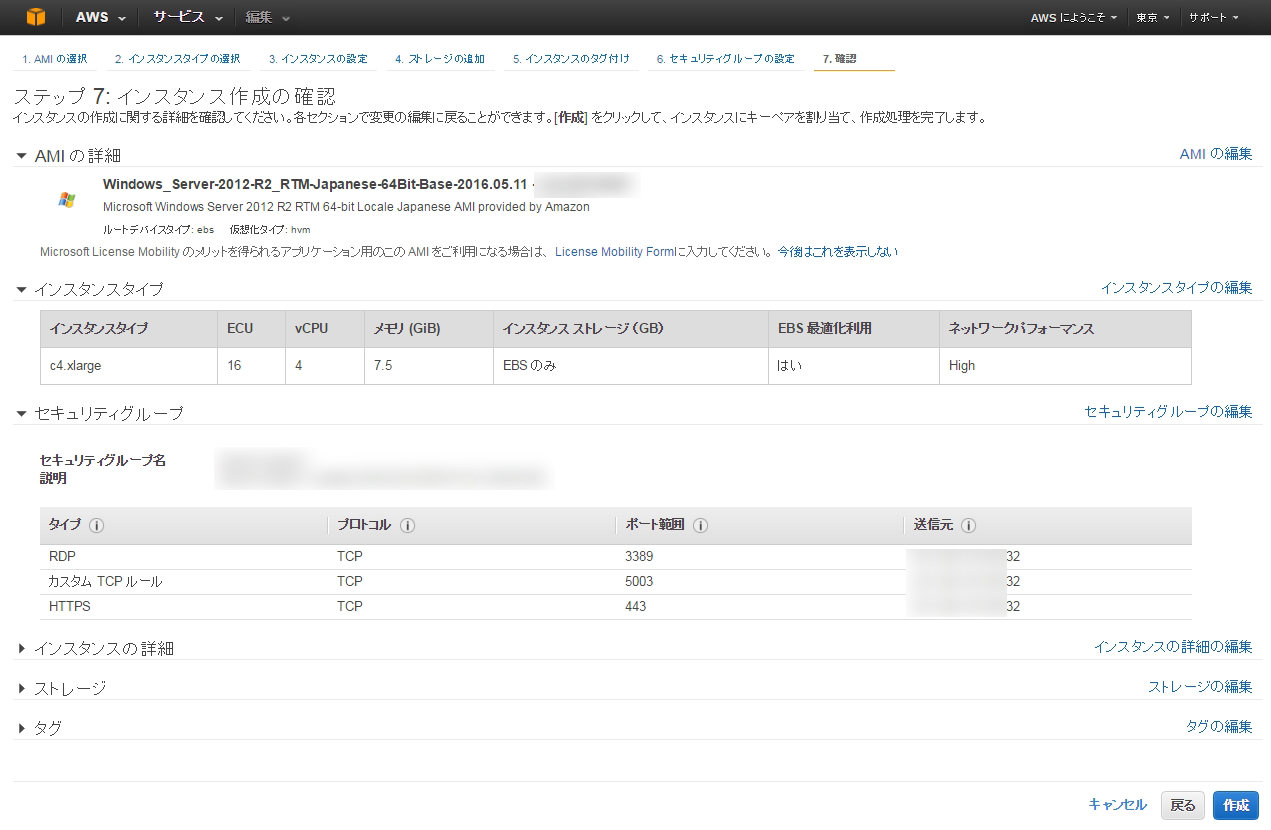Open the サービス menu

tap(167, 17)
